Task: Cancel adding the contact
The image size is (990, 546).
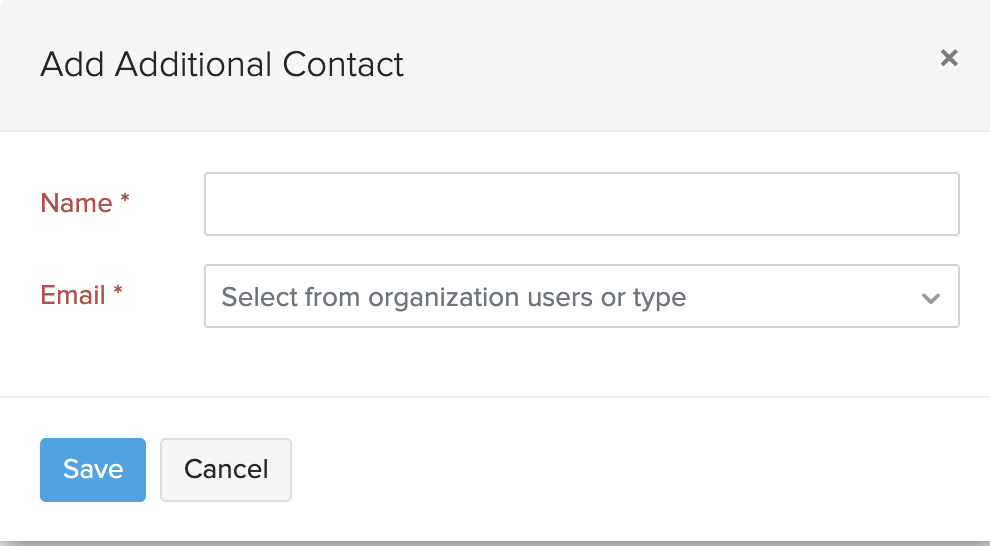Action: pos(226,469)
